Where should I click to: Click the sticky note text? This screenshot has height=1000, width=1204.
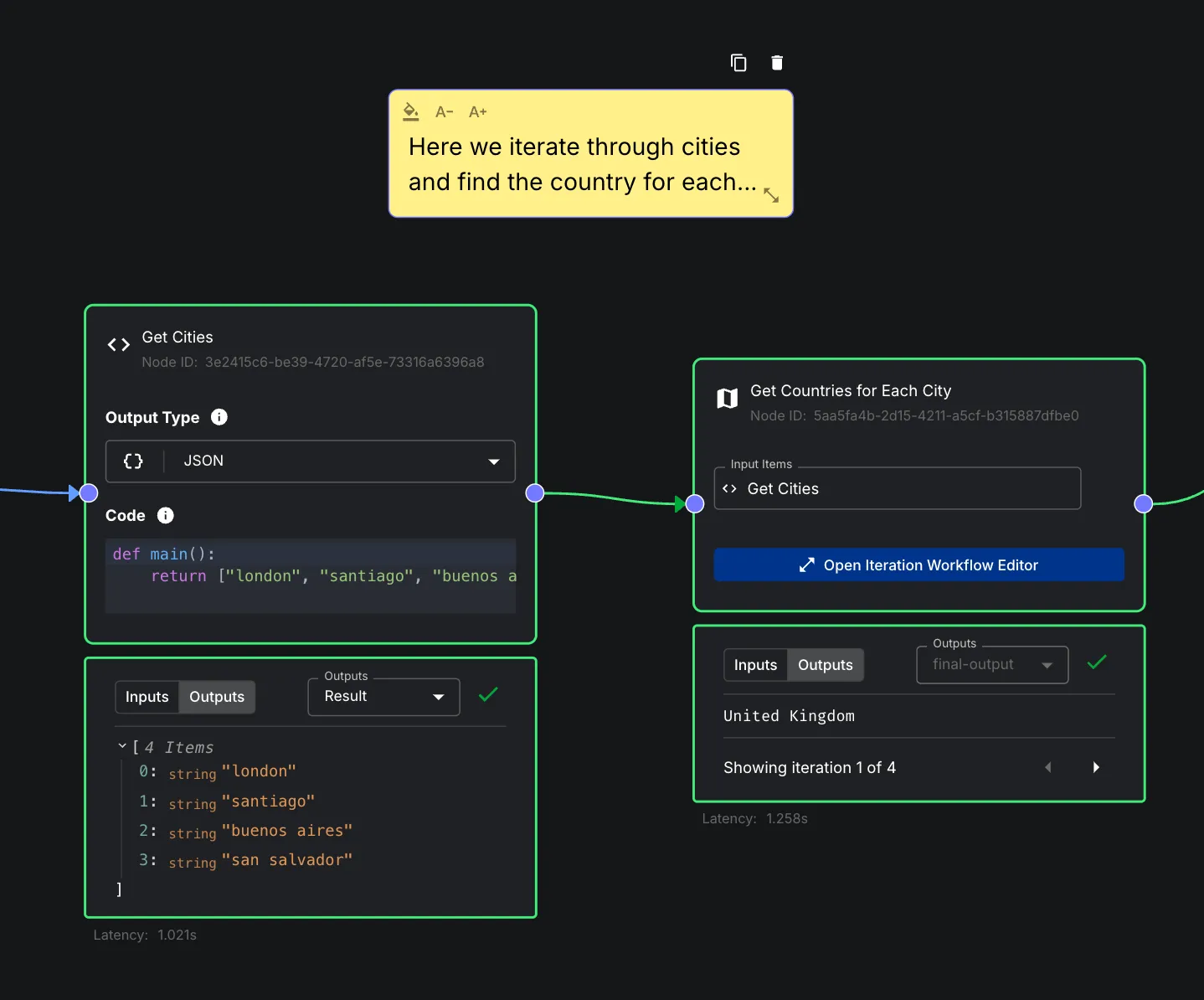point(583,164)
